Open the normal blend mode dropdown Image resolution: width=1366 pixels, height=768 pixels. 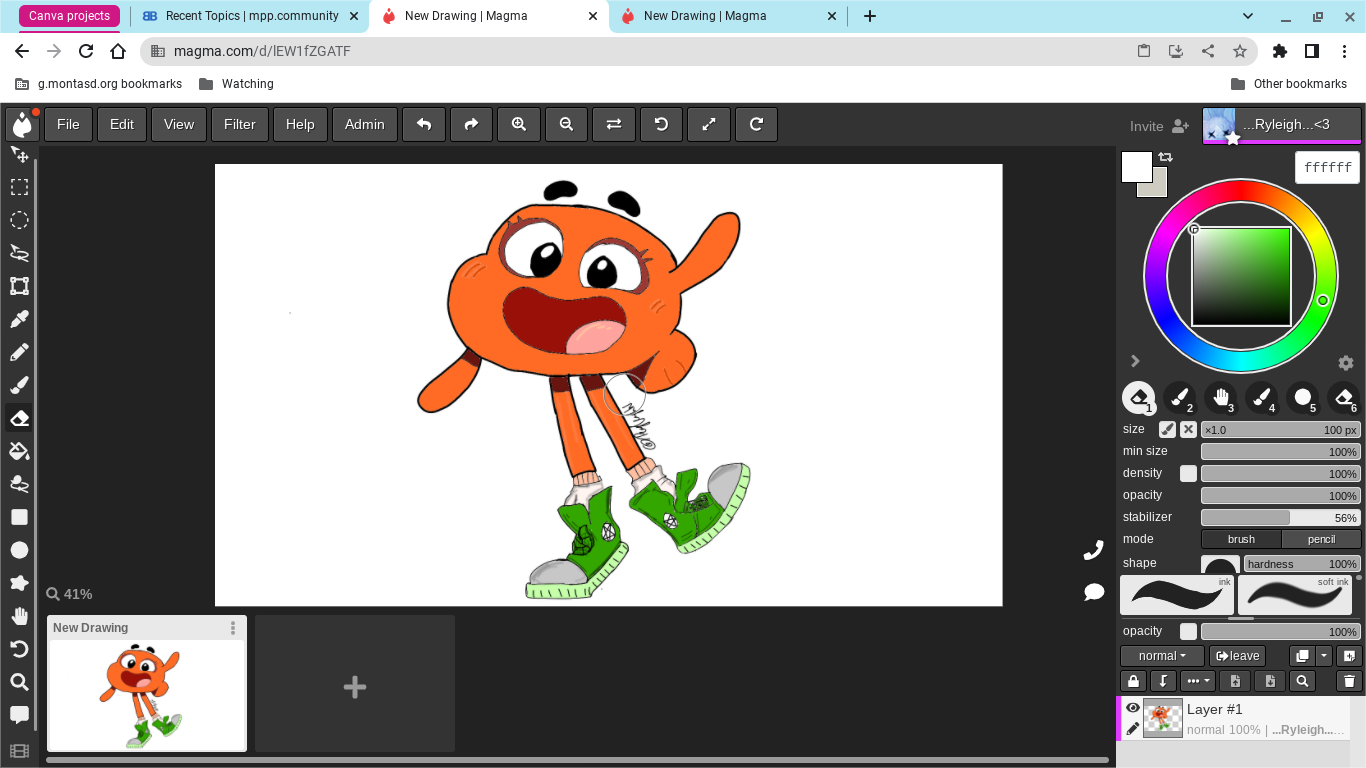point(1162,656)
